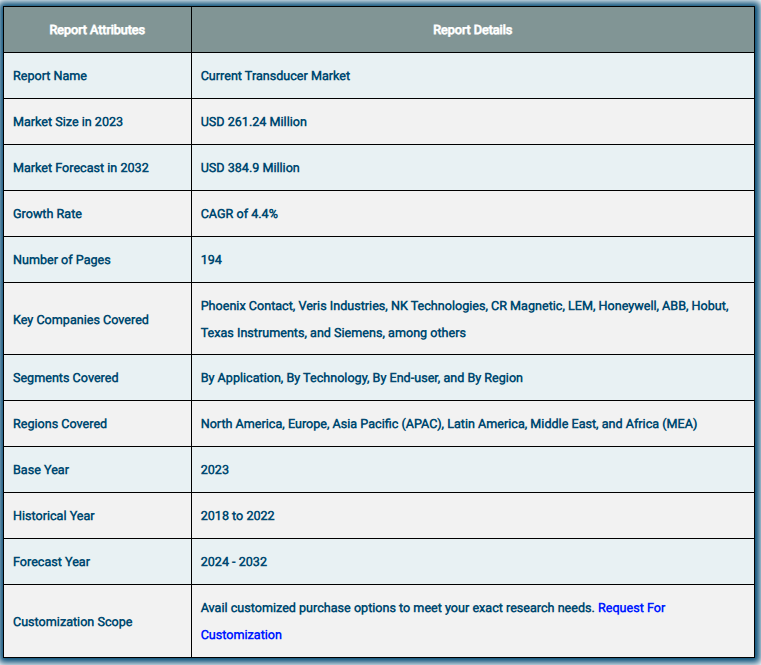
Task: Select the Report Attributes column header
Action: pyautogui.click(x=97, y=30)
